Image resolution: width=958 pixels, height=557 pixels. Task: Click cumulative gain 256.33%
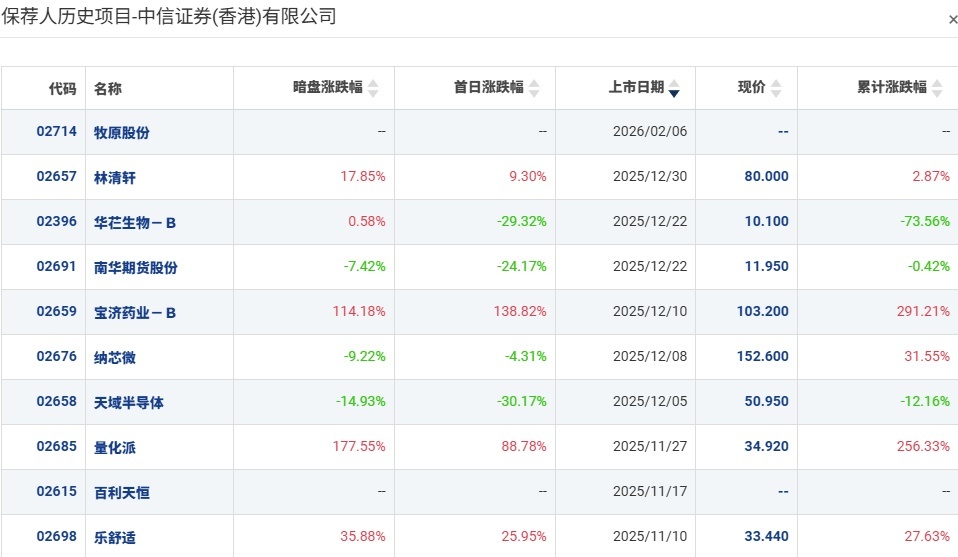(923, 446)
